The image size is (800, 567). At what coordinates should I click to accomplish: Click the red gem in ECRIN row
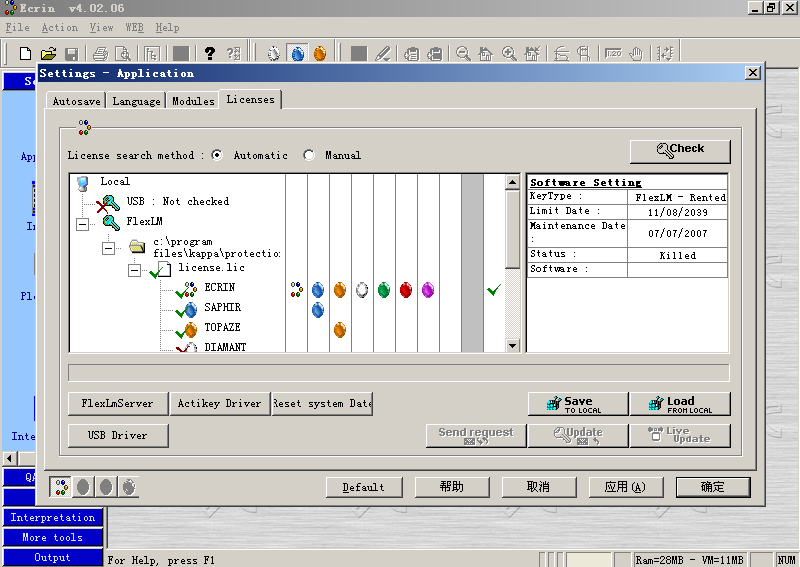[405, 289]
